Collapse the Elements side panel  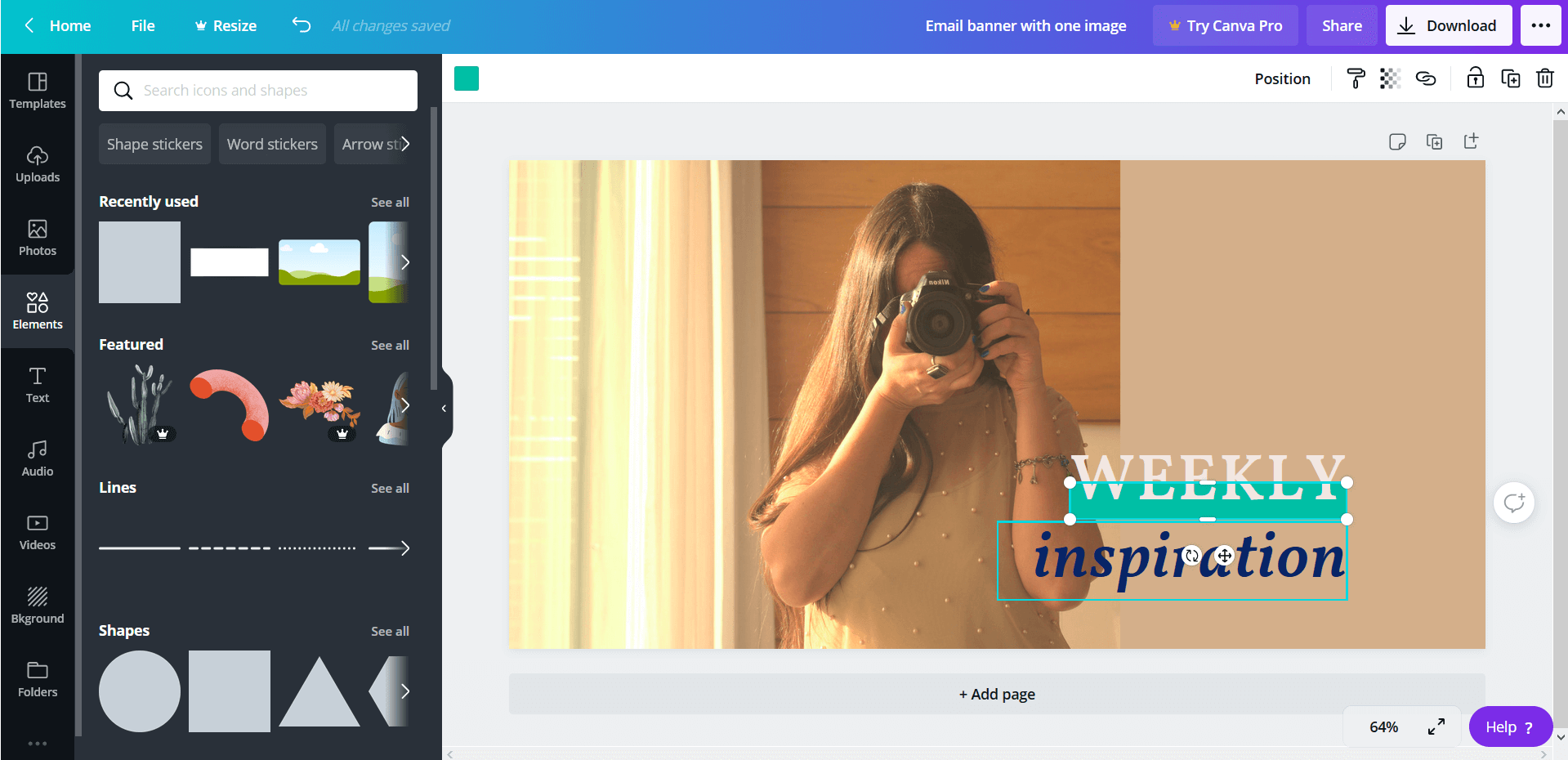pos(444,409)
